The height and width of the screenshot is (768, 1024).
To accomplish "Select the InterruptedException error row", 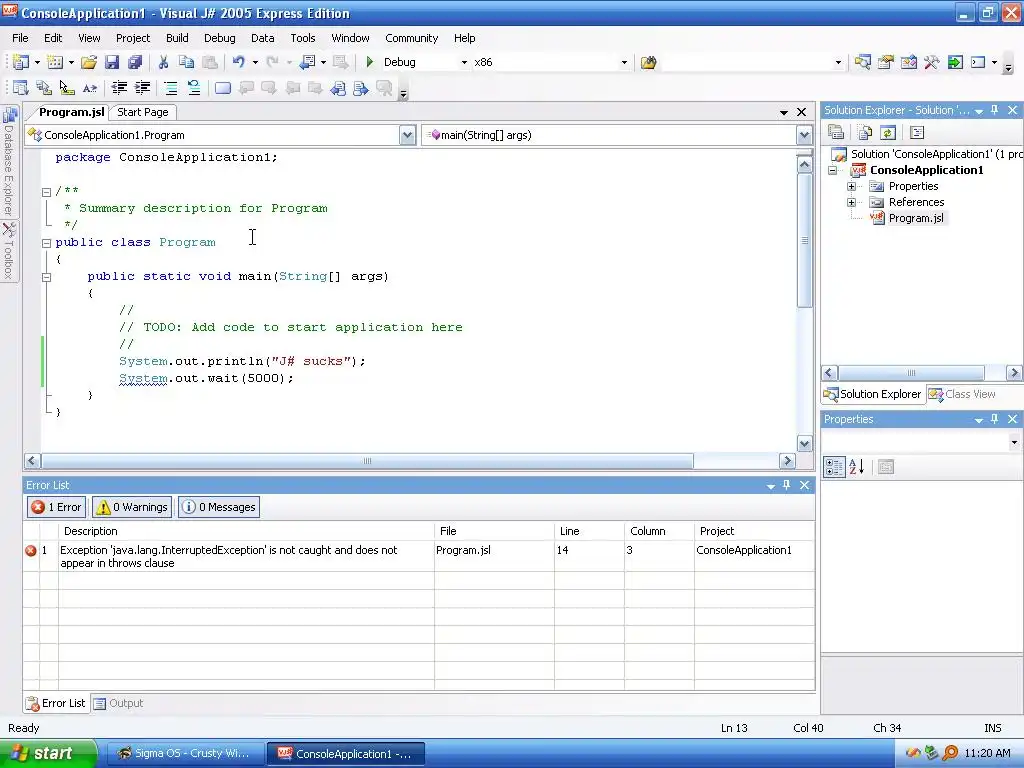I will [x=419, y=556].
